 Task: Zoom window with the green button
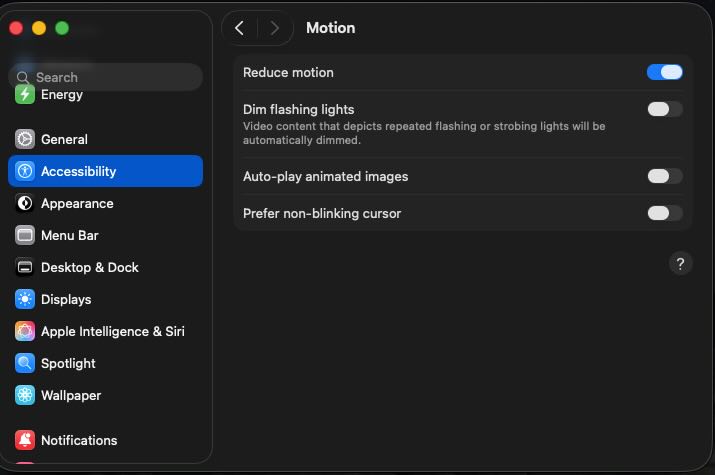[x=62, y=28]
